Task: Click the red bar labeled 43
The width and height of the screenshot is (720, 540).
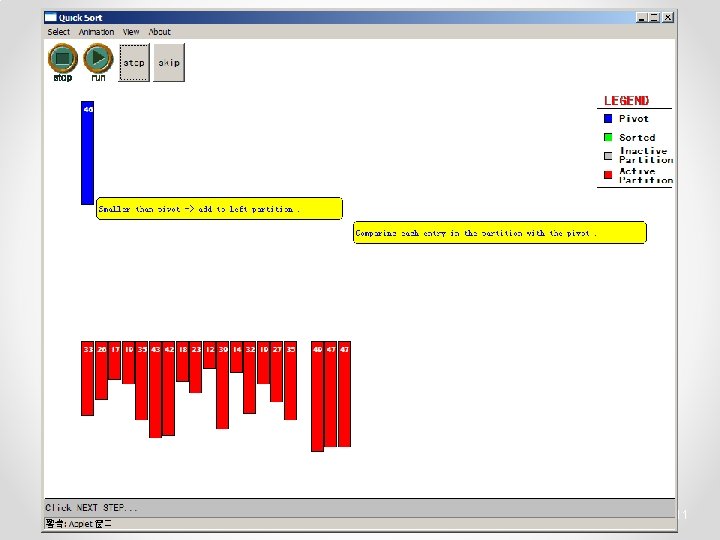Action: click(155, 389)
